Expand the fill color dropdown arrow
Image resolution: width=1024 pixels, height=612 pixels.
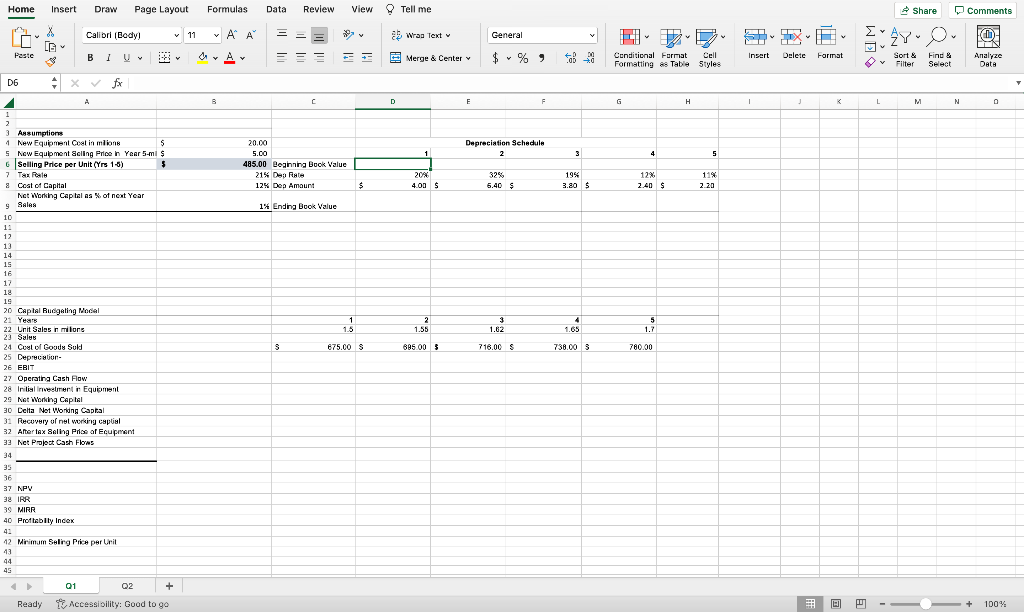(x=215, y=58)
